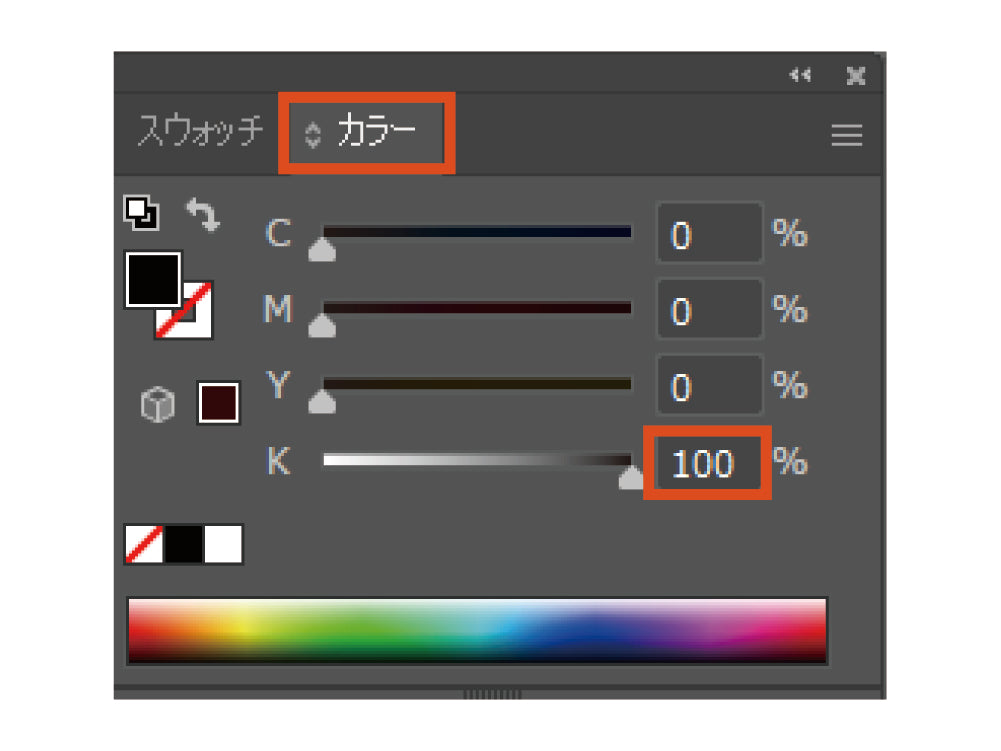Viewport: 1001px width, 751px height.
Task: Click the M percentage value field
Action: [709, 309]
